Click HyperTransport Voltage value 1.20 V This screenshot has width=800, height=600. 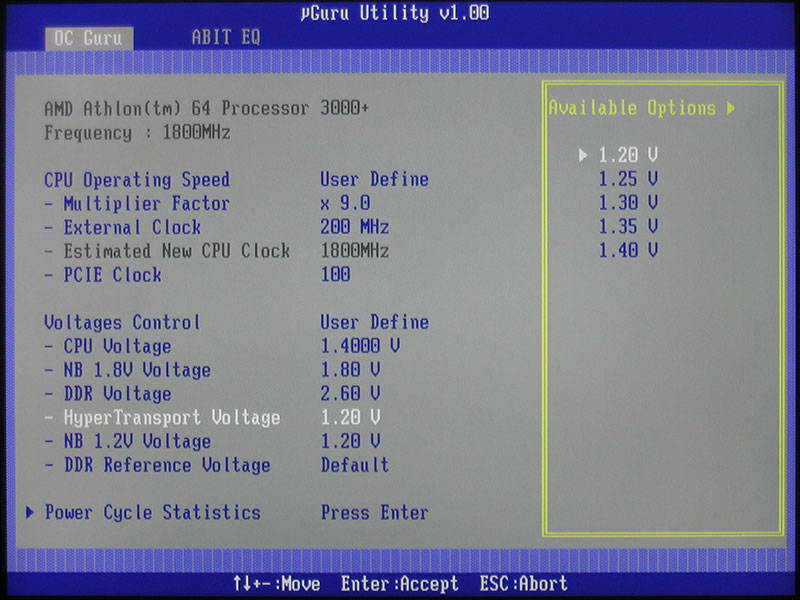click(350, 417)
